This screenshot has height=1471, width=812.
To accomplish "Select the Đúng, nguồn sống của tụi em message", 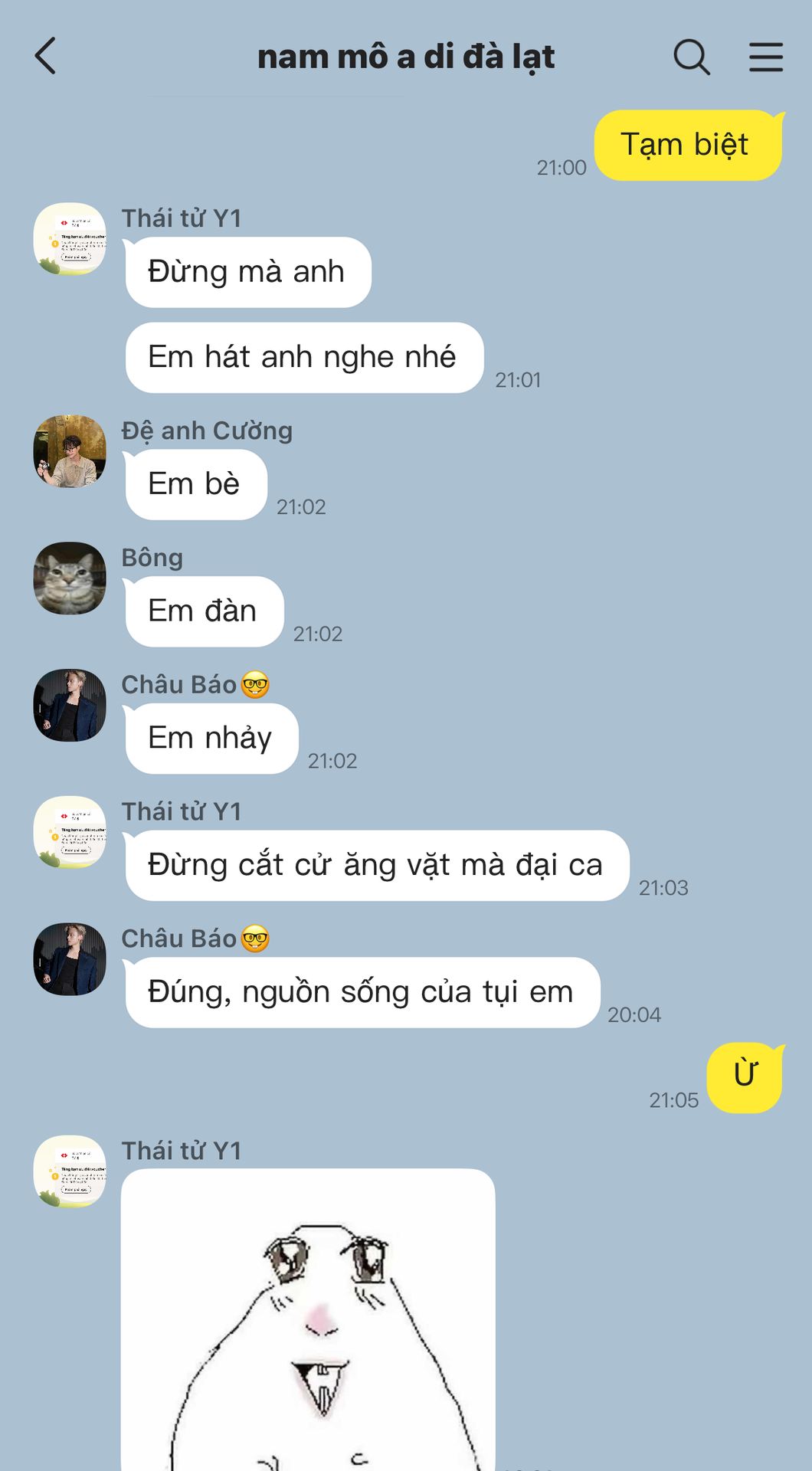I will coord(362,992).
